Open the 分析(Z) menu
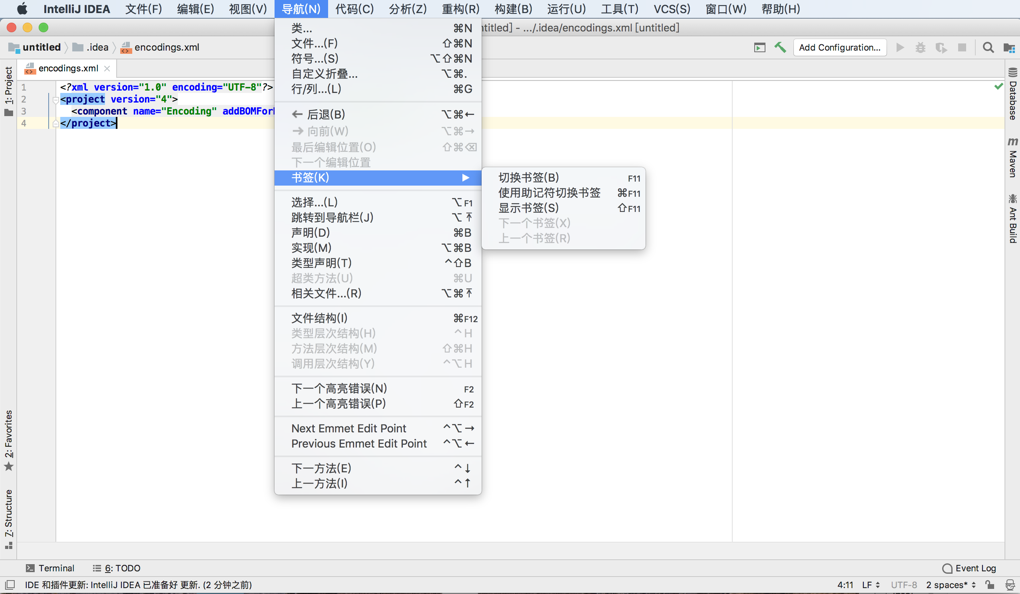1020x594 pixels. pos(408,9)
